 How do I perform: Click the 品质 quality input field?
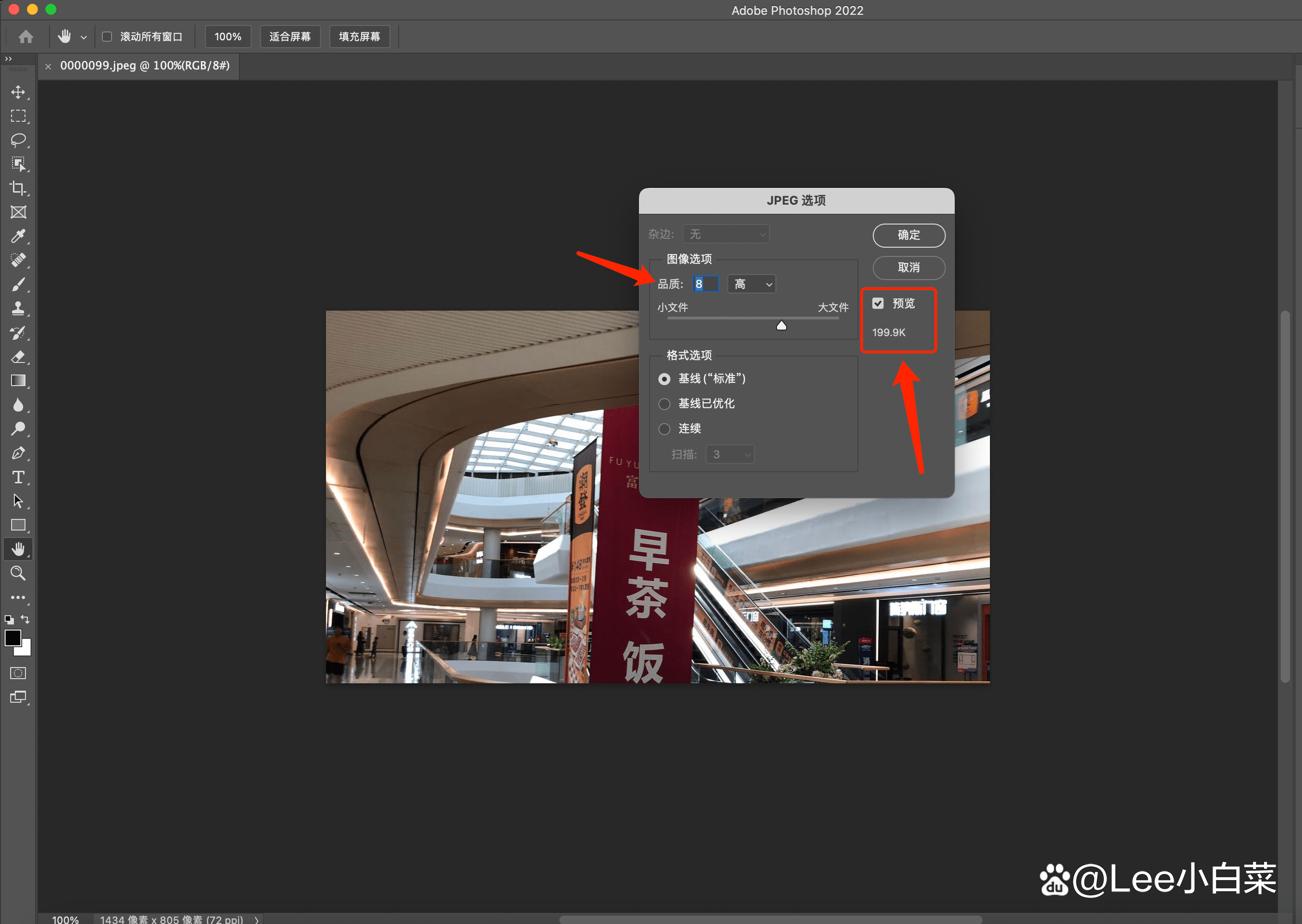click(705, 284)
